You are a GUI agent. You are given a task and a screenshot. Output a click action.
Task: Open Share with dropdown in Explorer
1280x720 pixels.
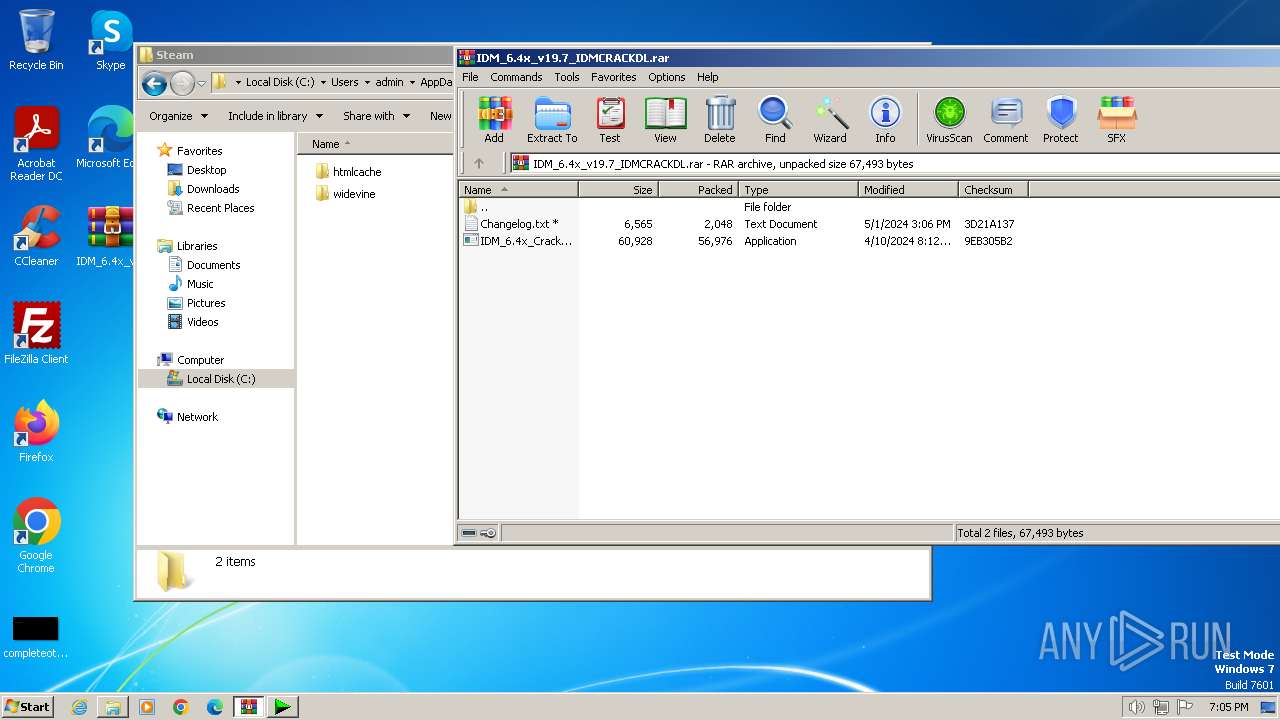click(x=376, y=116)
